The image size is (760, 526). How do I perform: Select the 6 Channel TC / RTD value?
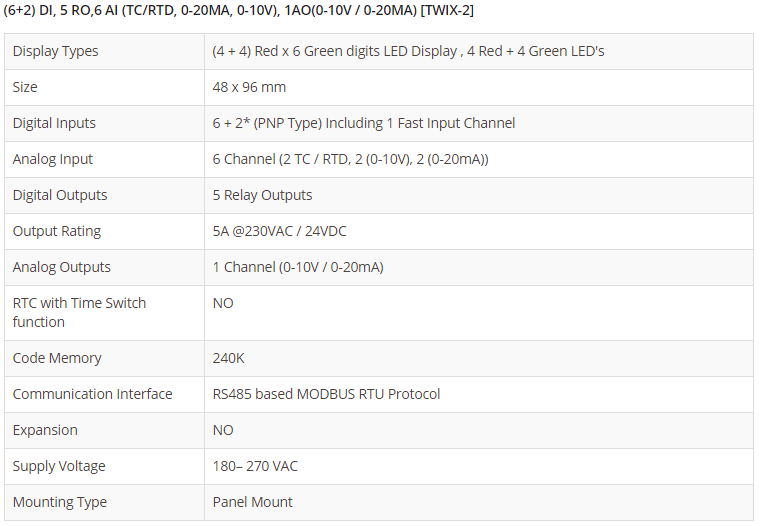pyautogui.click(x=350, y=159)
